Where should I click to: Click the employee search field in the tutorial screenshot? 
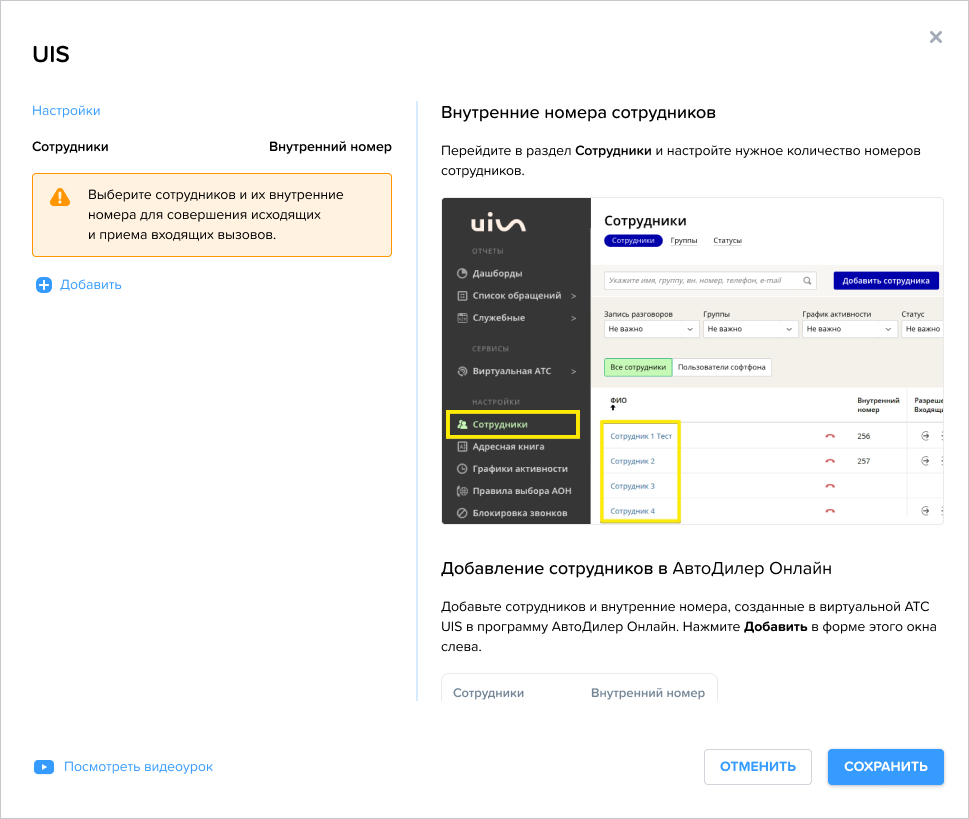tap(710, 281)
